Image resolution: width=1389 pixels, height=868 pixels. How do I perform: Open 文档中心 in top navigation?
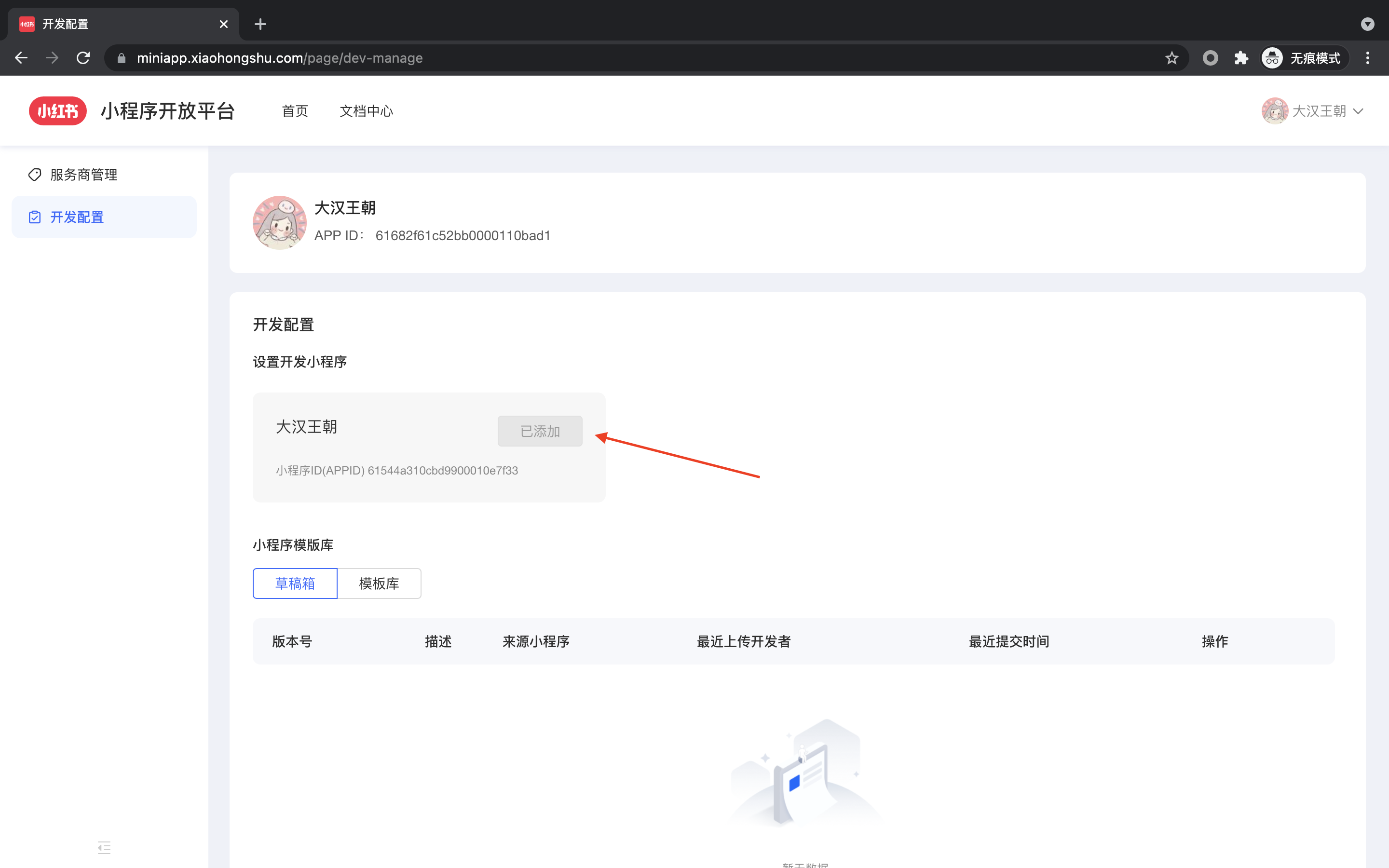(366, 111)
